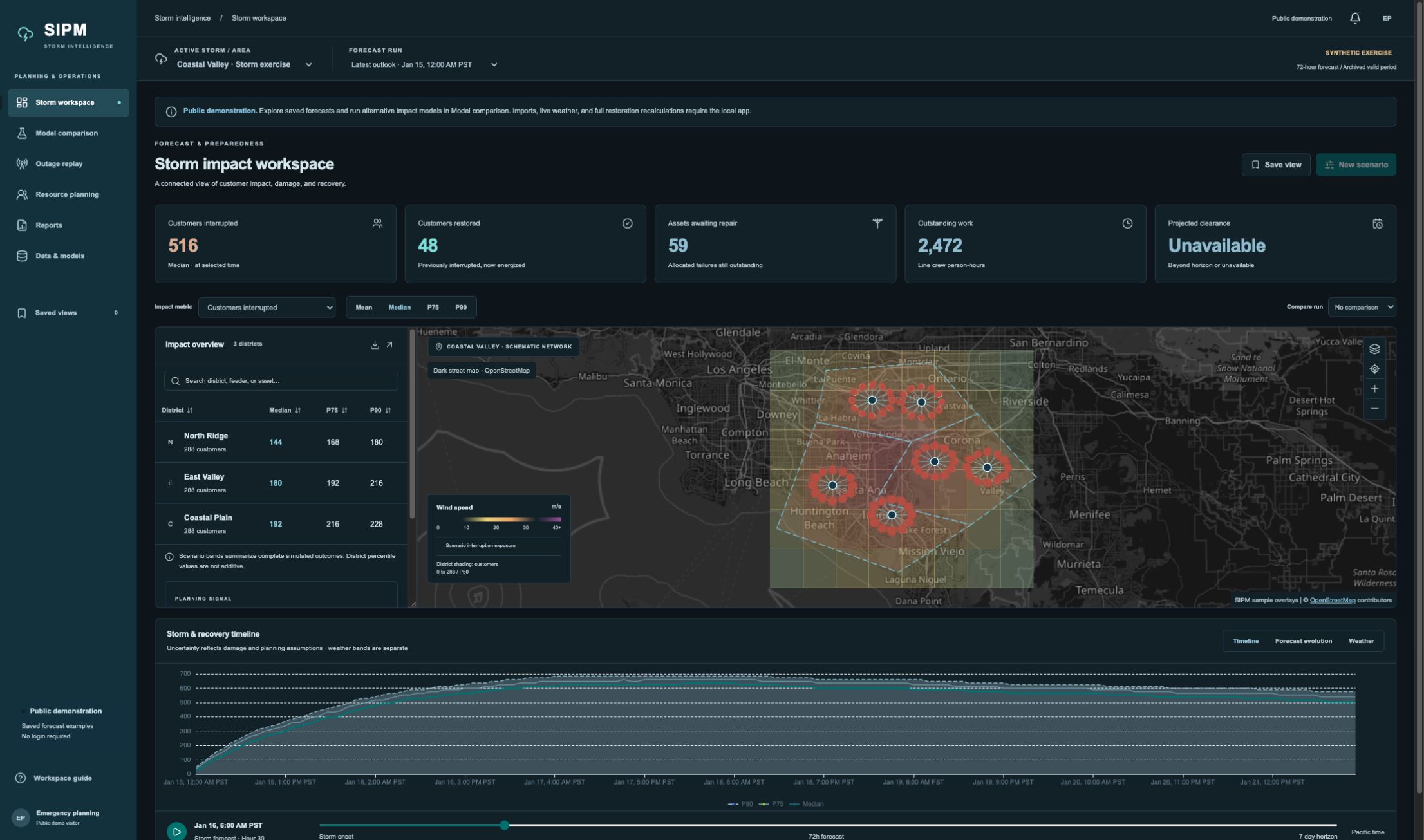Image resolution: width=1424 pixels, height=840 pixels.
Task: Select the Mean statistic toggle
Action: [x=364, y=307]
